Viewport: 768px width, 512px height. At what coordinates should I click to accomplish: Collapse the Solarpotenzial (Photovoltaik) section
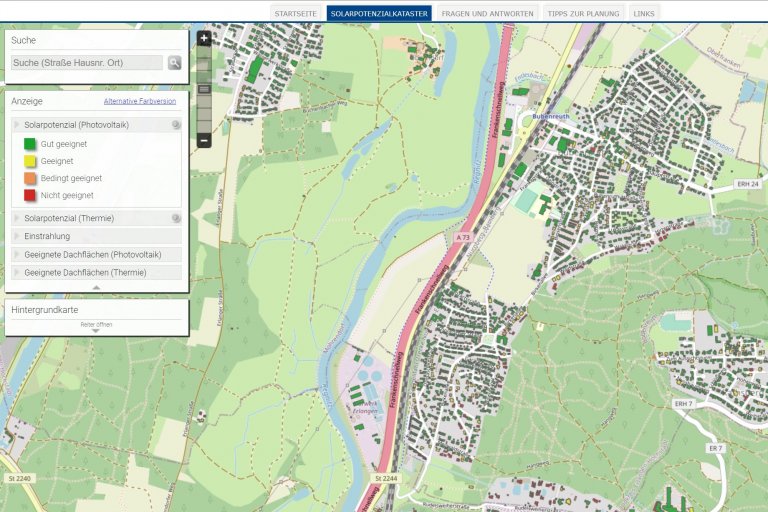(x=69, y=125)
